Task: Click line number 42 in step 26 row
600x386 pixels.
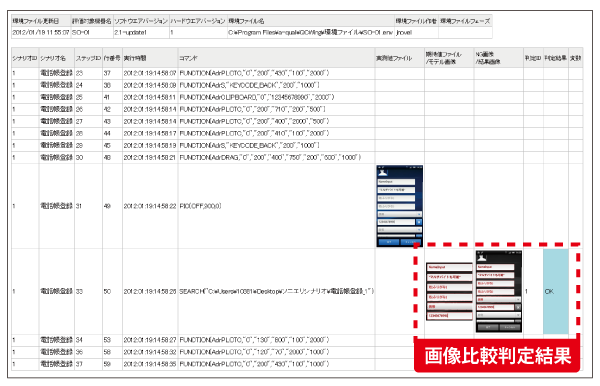Action: pos(112,109)
